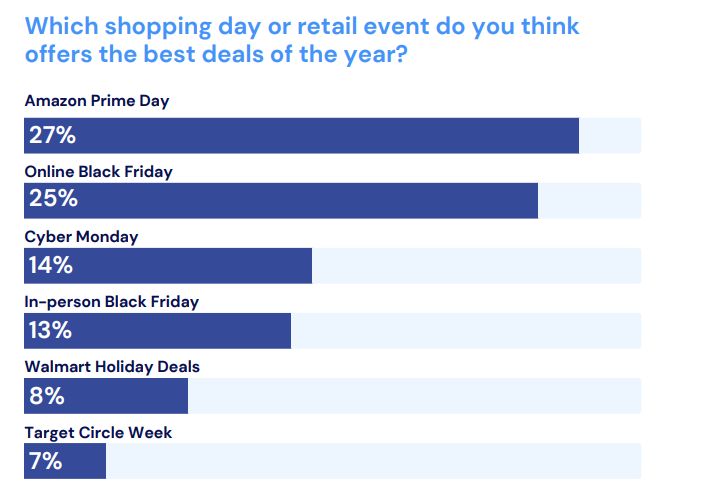Click the Target Circle Week label
708x498 pixels.
pyautogui.click(x=98, y=432)
